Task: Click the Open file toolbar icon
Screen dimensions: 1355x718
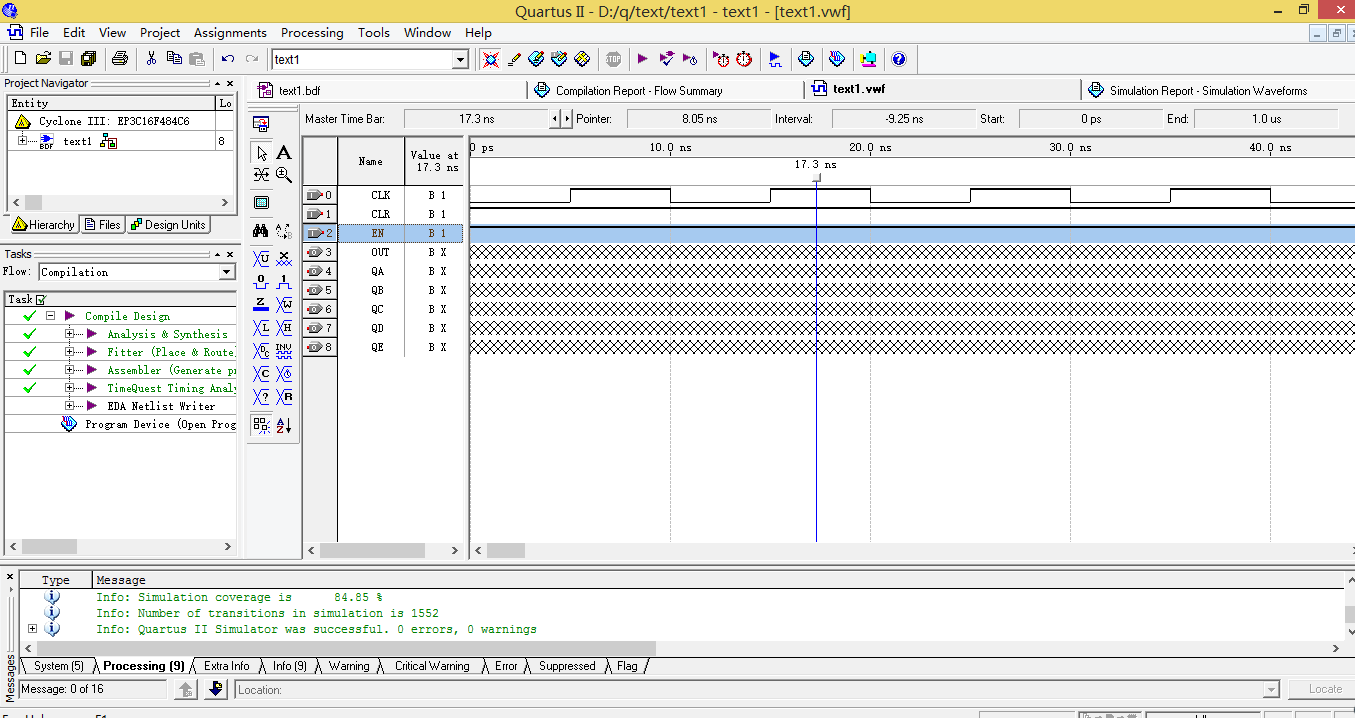Action: tap(43, 59)
